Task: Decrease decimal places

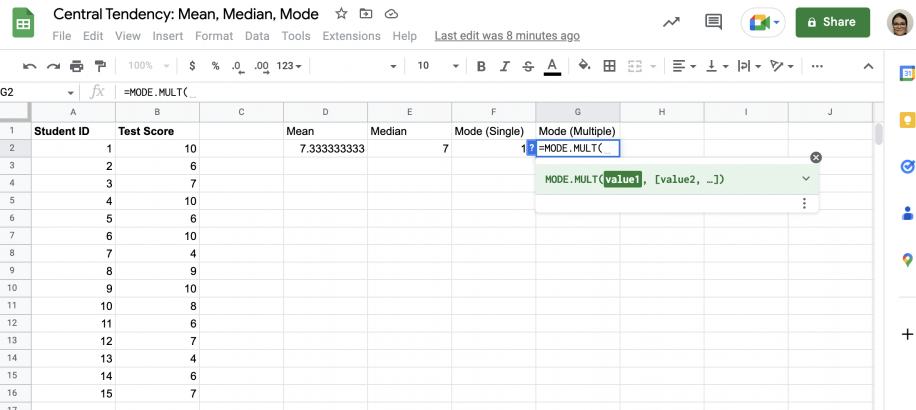Action: click(237, 67)
